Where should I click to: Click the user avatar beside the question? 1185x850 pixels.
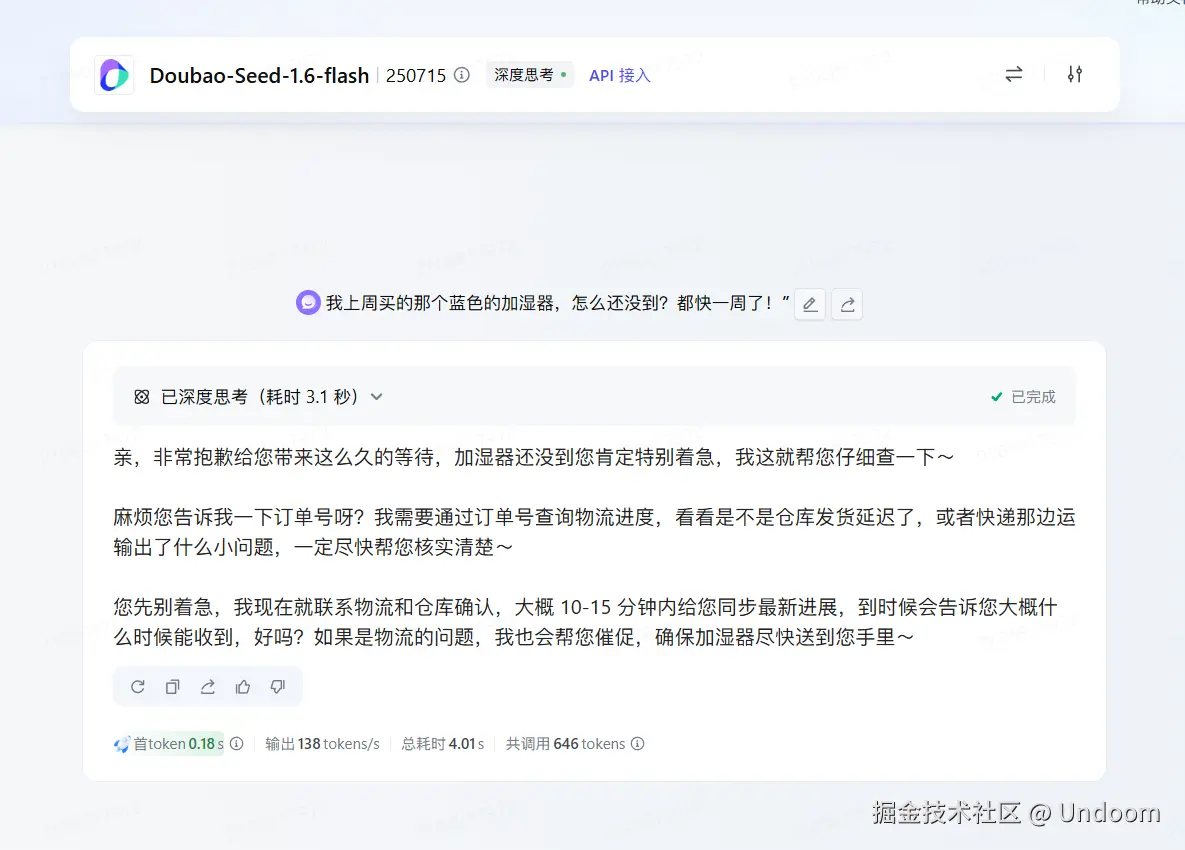click(x=308, y=303)
